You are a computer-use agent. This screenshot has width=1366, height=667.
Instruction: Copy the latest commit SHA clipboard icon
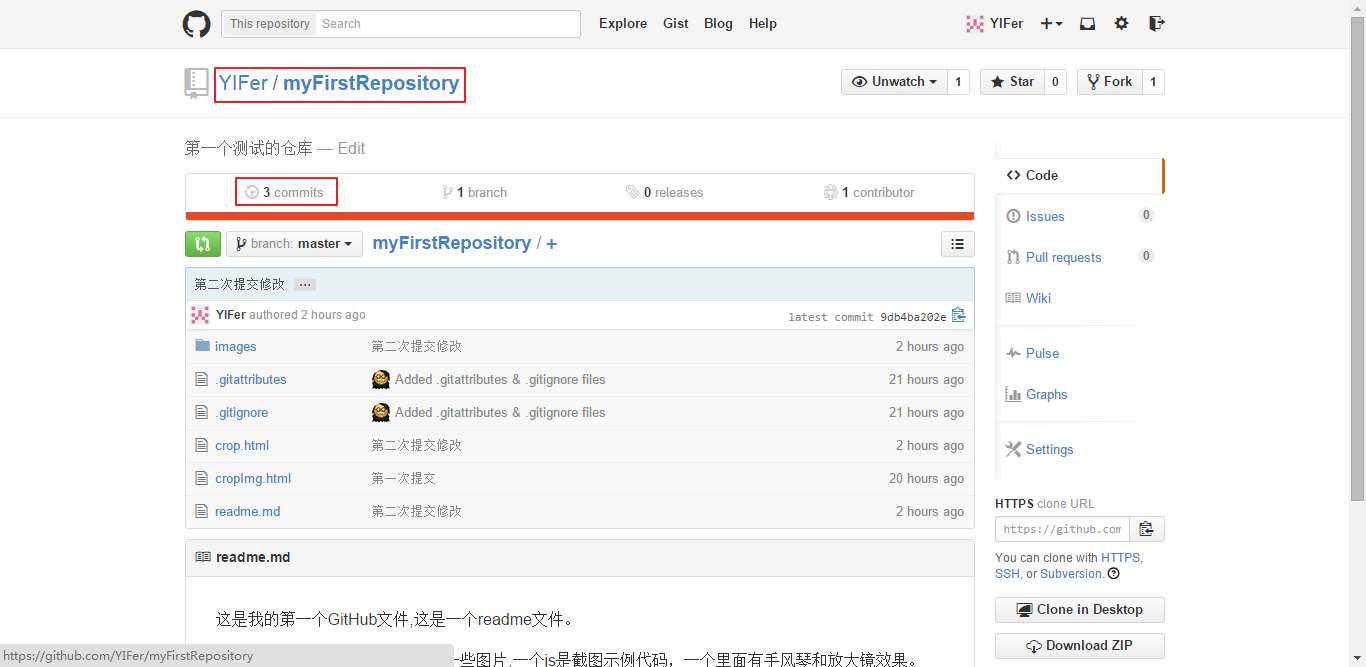coord(959,315)
